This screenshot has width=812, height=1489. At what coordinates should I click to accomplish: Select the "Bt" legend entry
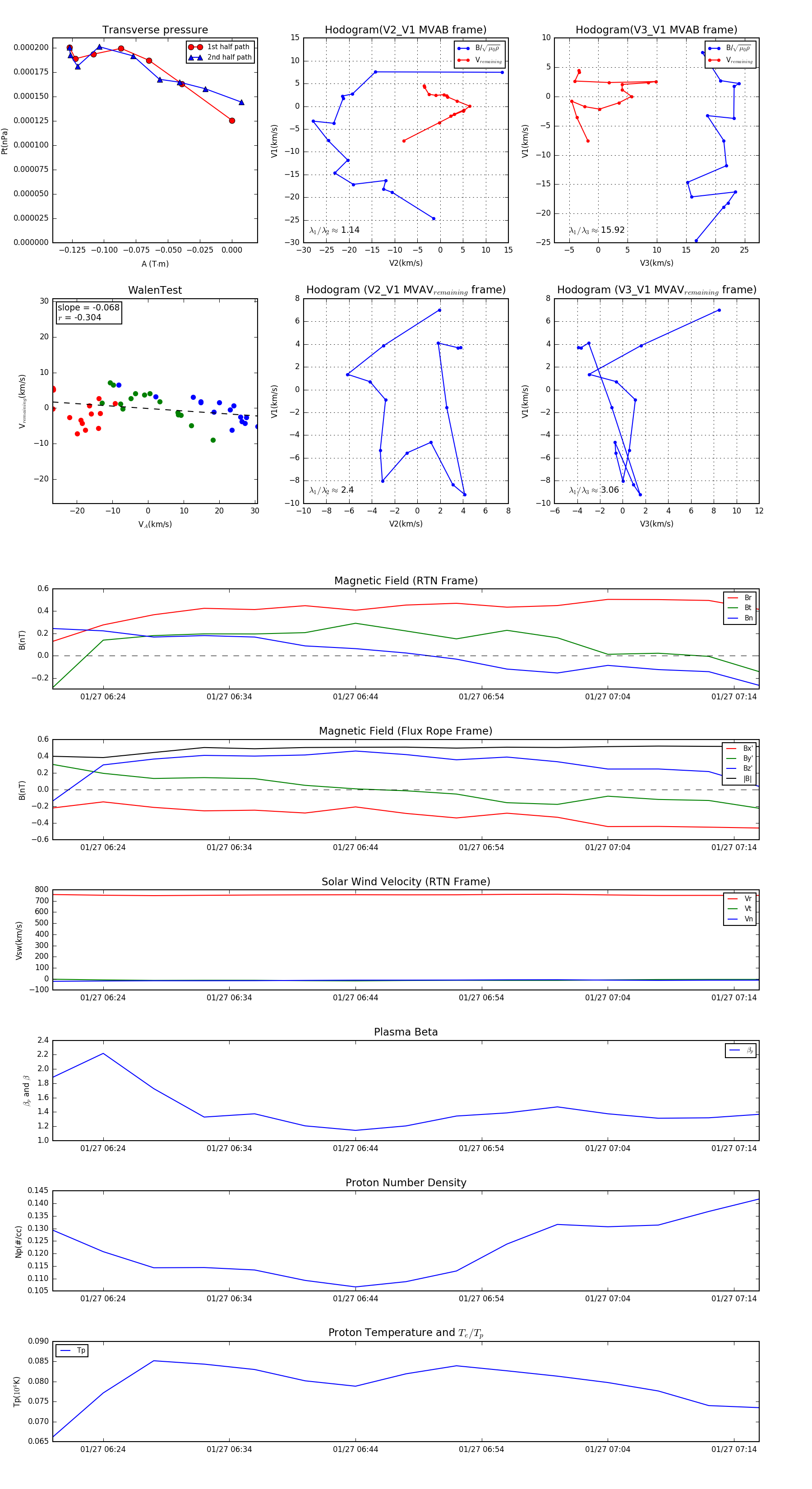pos(740,607)
